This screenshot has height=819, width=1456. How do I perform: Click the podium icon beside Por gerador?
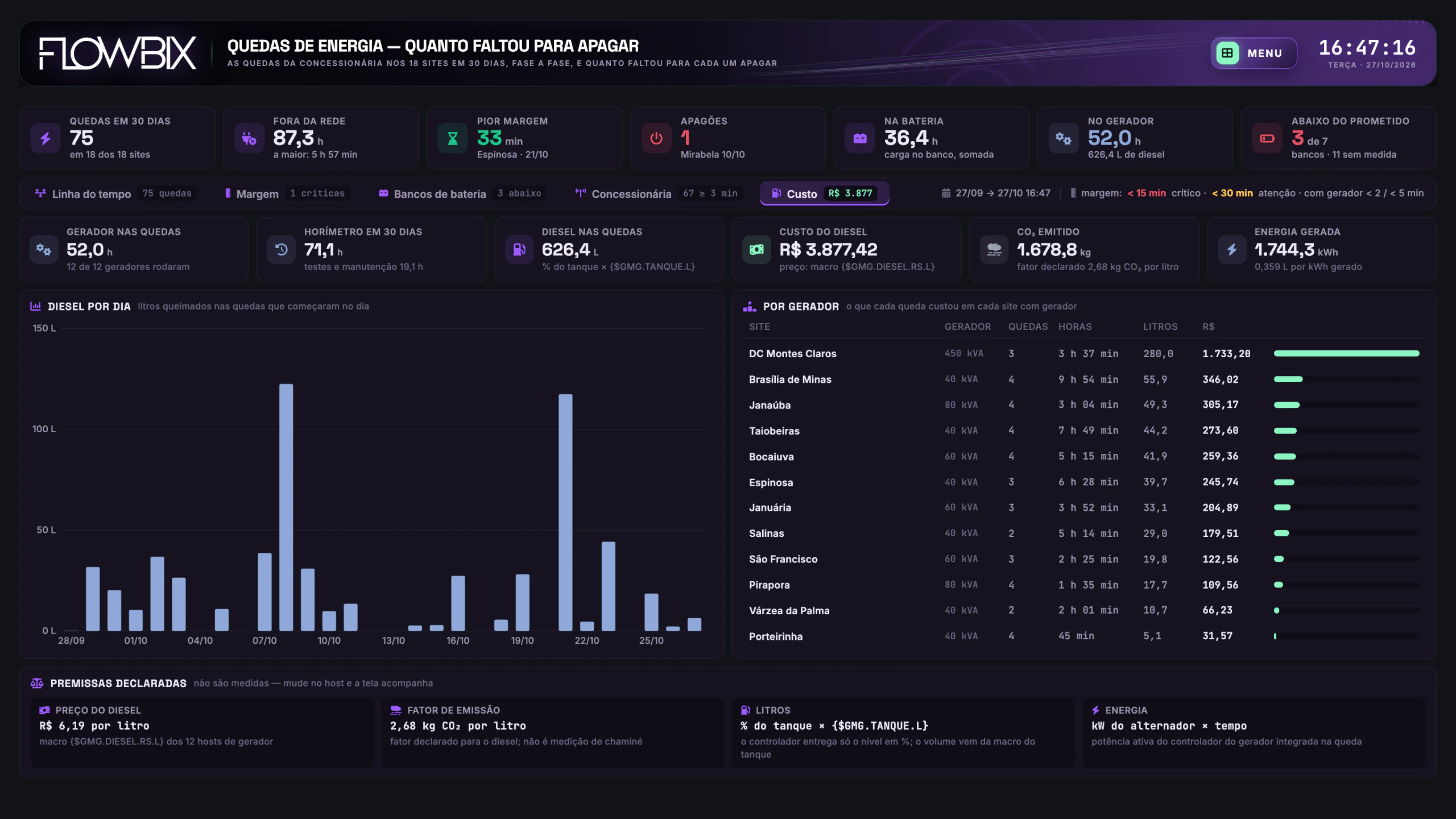[750, 306]
